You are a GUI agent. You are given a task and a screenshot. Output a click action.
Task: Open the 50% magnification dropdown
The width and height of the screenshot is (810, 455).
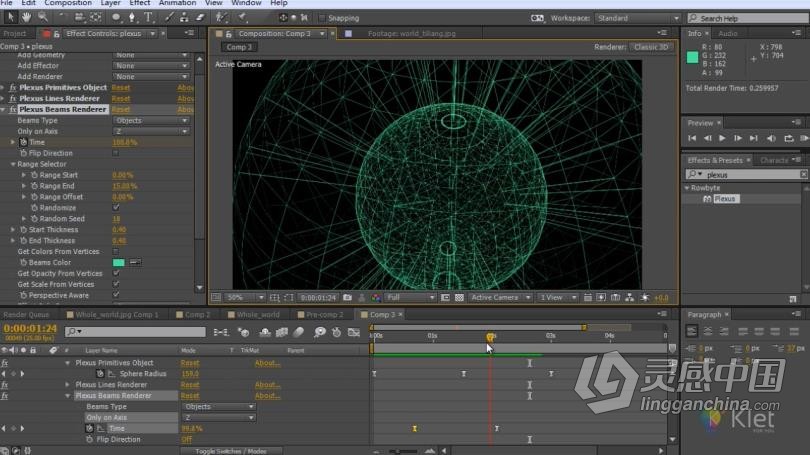point(245,297)
